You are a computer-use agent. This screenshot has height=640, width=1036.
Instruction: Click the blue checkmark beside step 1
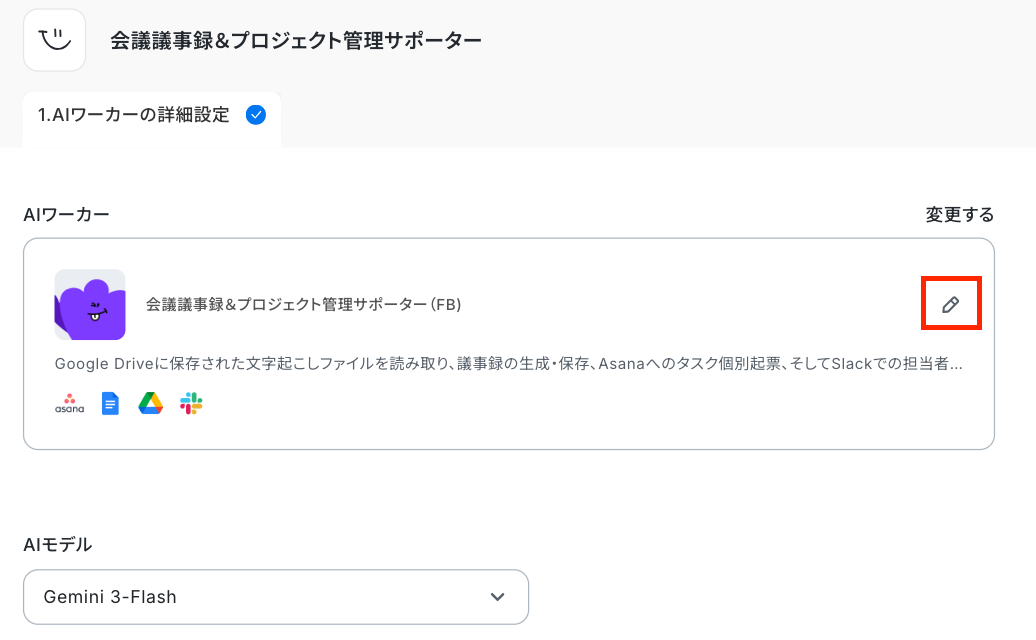click(x=256, y=115)
